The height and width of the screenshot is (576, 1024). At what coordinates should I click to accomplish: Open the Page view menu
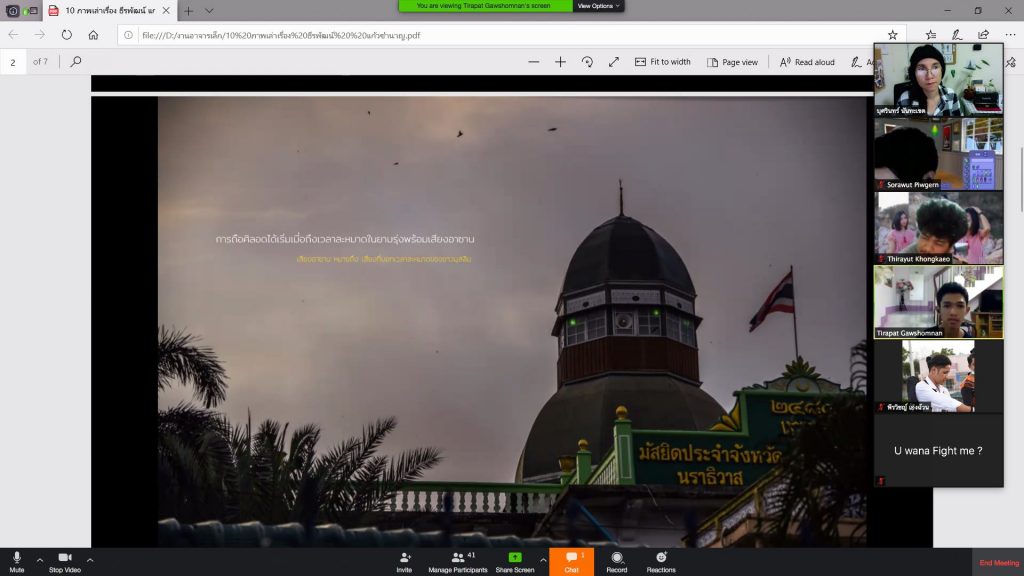(x=732, y=62)
